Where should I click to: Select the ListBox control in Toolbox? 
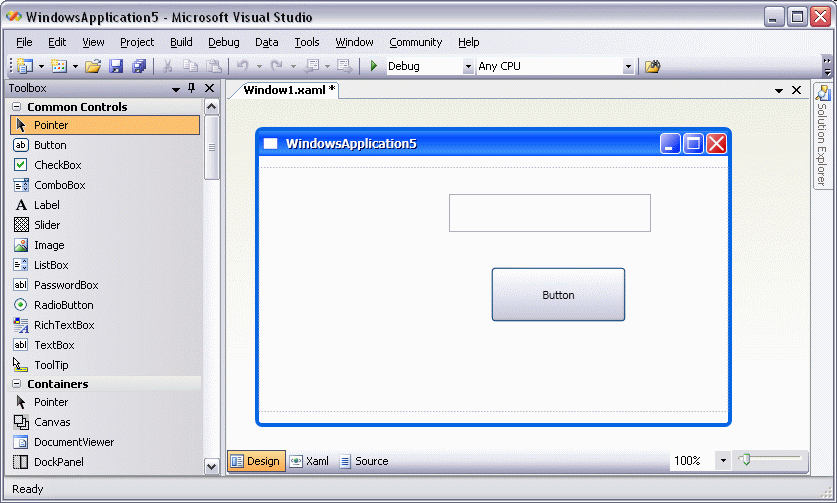pyautogui.click(x=105, y=265)
